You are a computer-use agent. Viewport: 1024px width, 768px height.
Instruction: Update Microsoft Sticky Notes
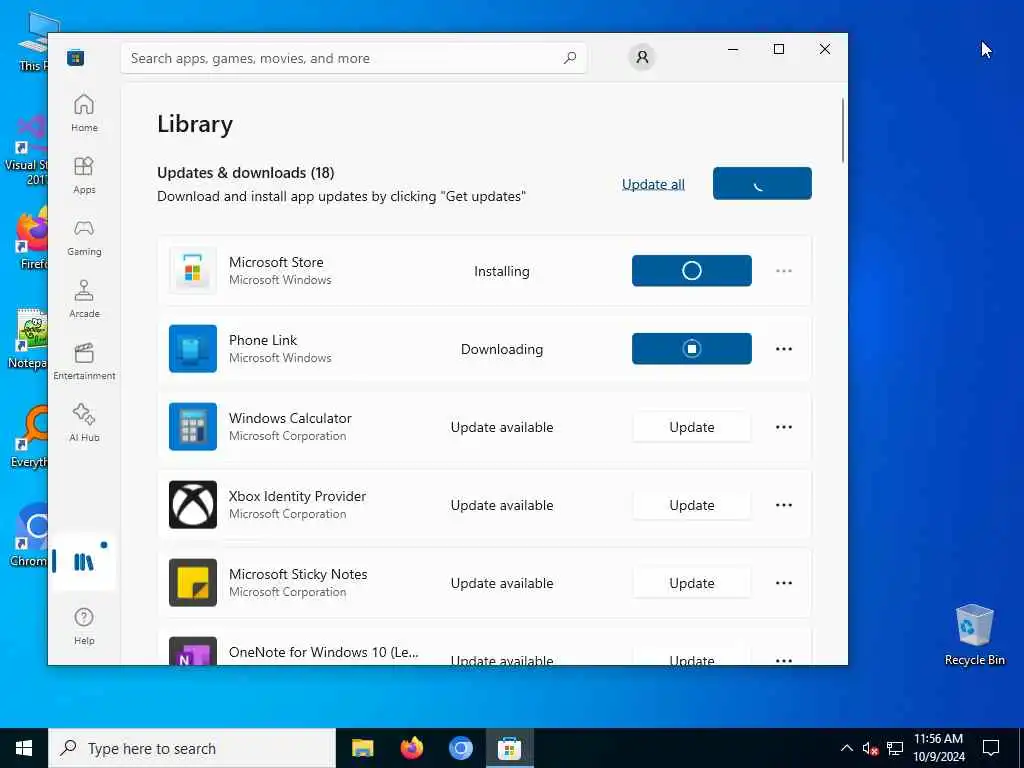[x=692, y=583]
